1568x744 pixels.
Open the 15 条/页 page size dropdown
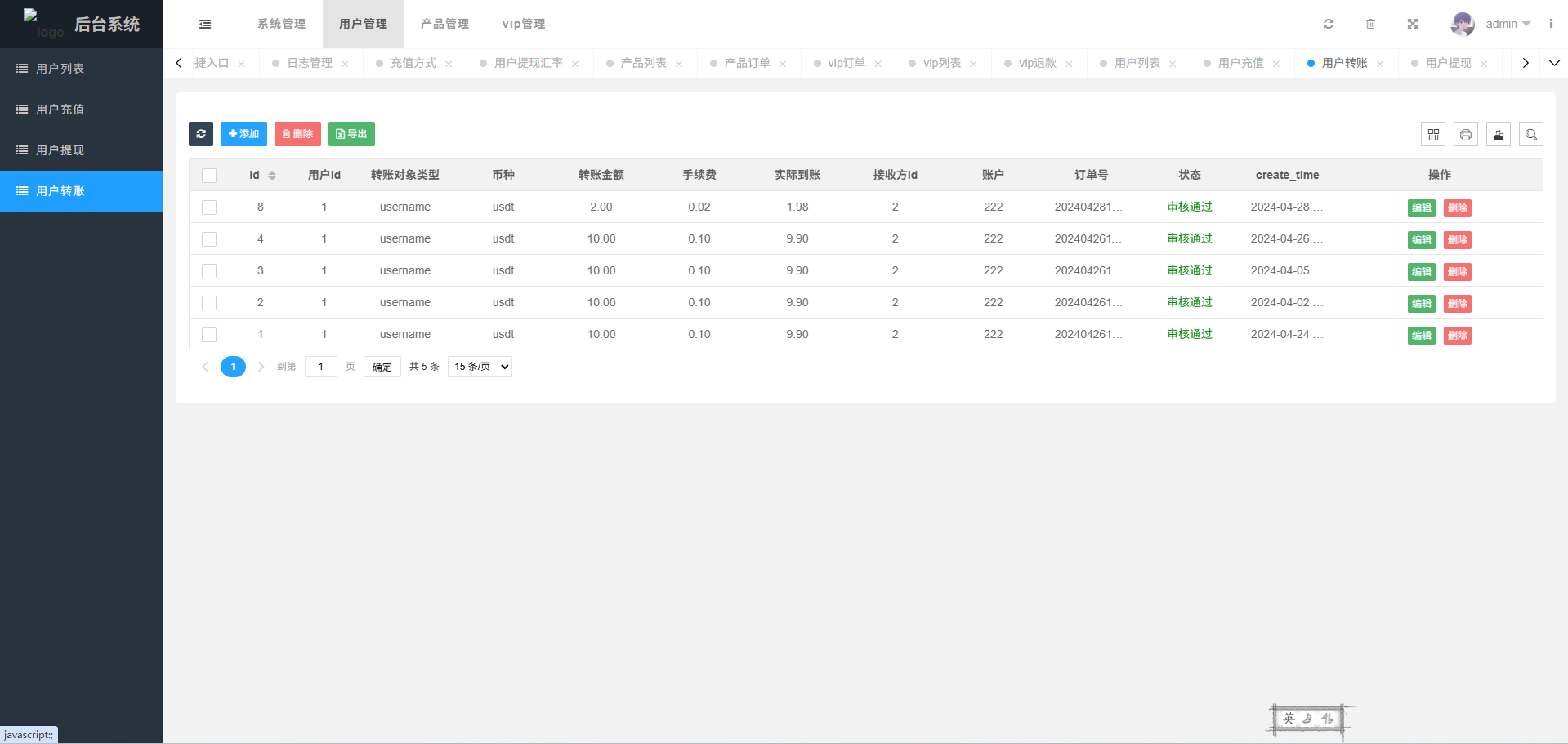point(480,367)
